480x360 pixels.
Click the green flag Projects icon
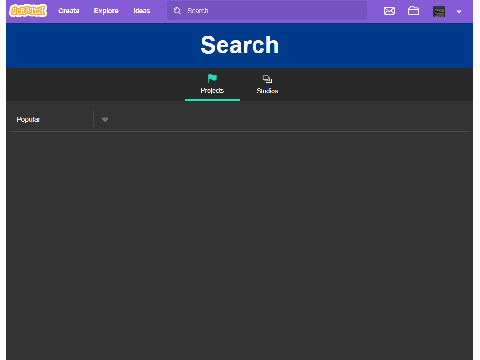point(212,79)
